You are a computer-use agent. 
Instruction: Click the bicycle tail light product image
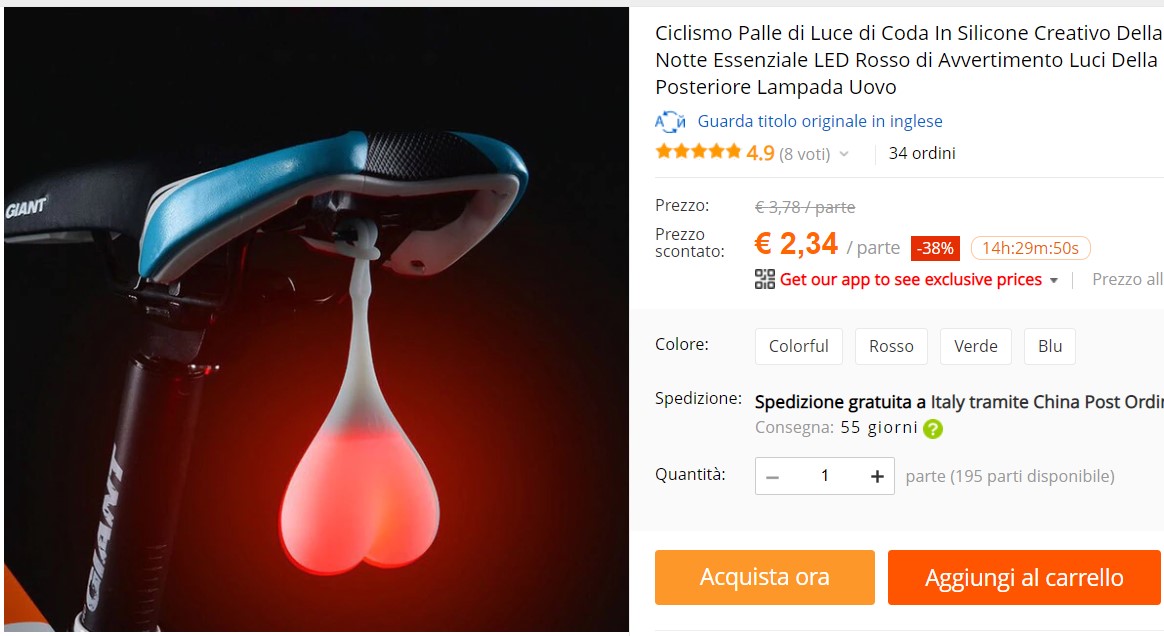pos(316,320)
